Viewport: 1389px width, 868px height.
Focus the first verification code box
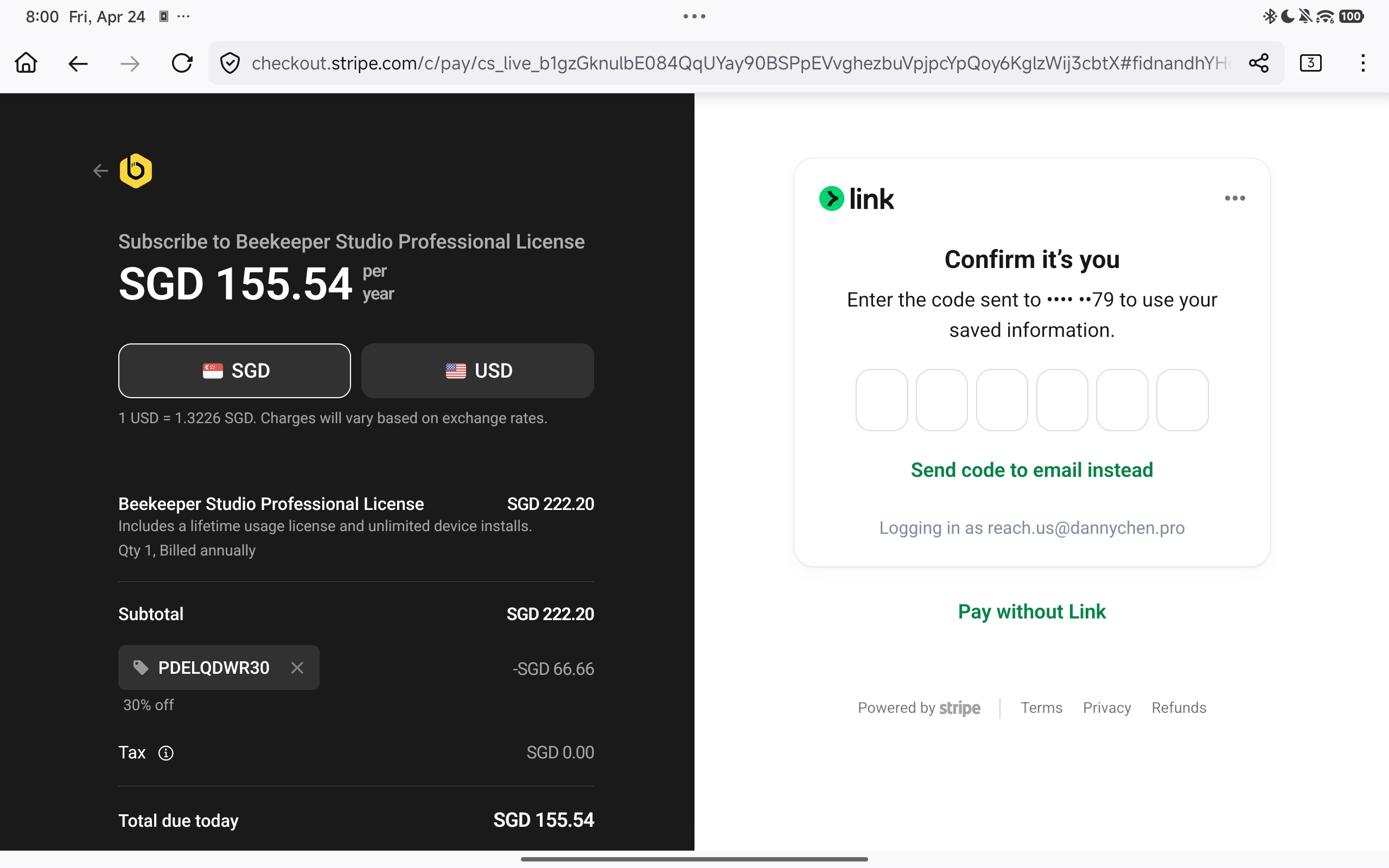(882, 400)
